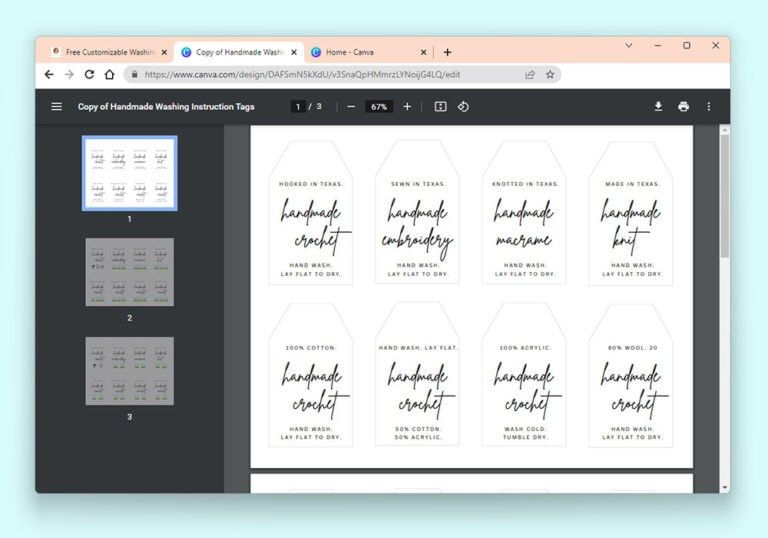Download the PDF file
The height and width of the screenshot is (538, 768).
[658, 107]
